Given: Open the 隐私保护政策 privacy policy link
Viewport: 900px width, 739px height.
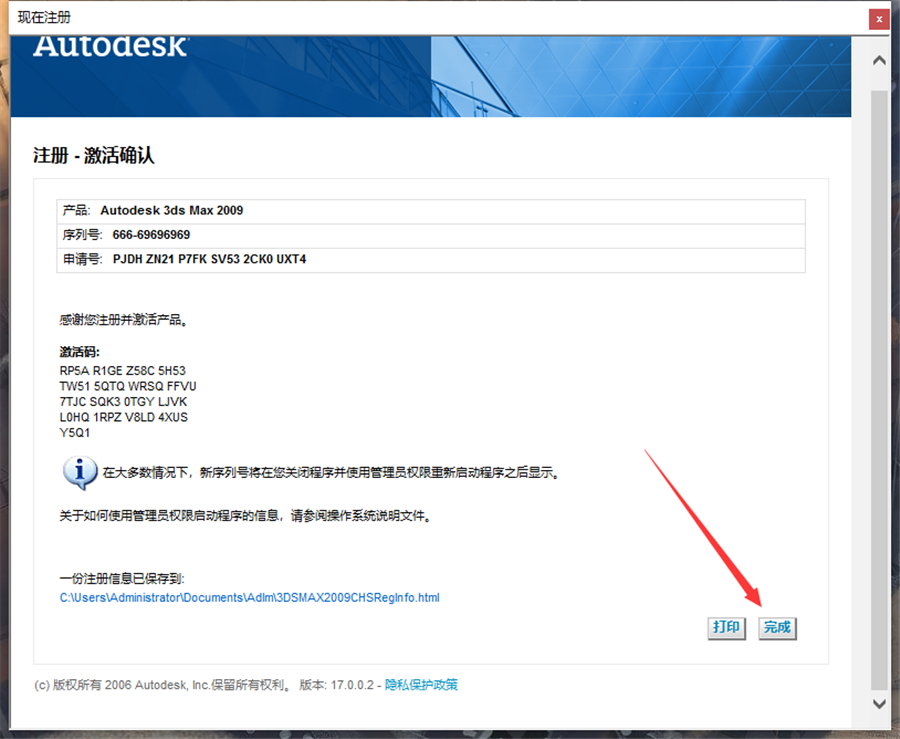Looking at the screenshot, I should coord(421,684).
